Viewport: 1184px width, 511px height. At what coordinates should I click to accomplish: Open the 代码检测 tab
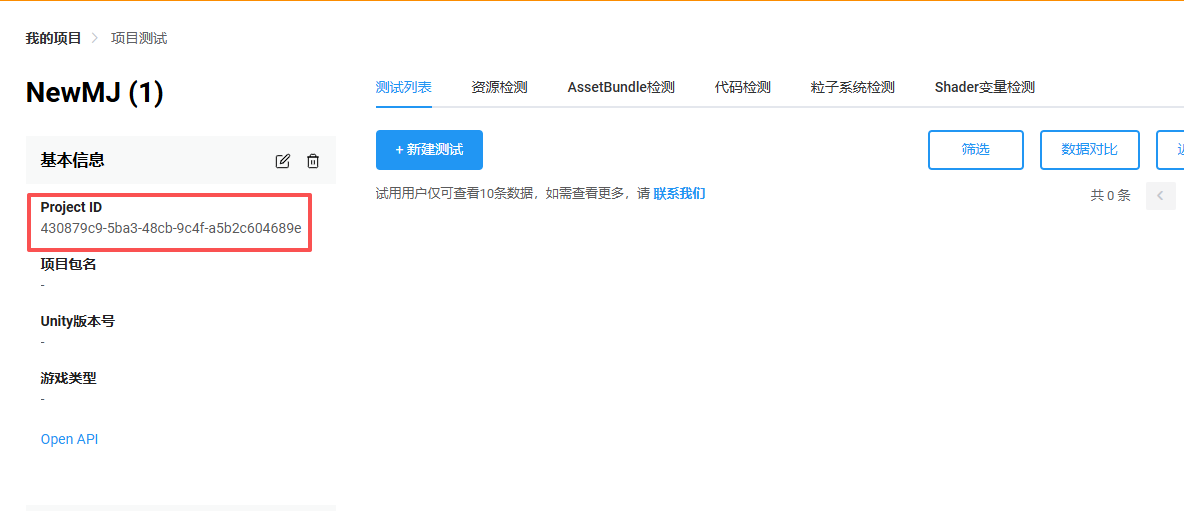point(742,88)
